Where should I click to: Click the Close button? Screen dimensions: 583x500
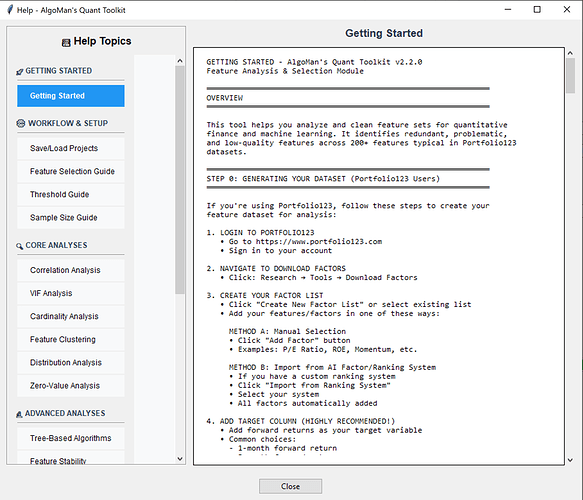(x=290, y=486)
